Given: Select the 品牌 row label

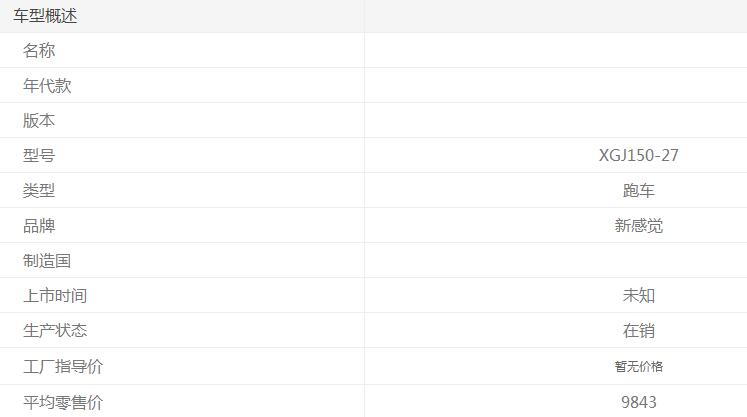Looking at the screenshot, I should coord(39,226).
